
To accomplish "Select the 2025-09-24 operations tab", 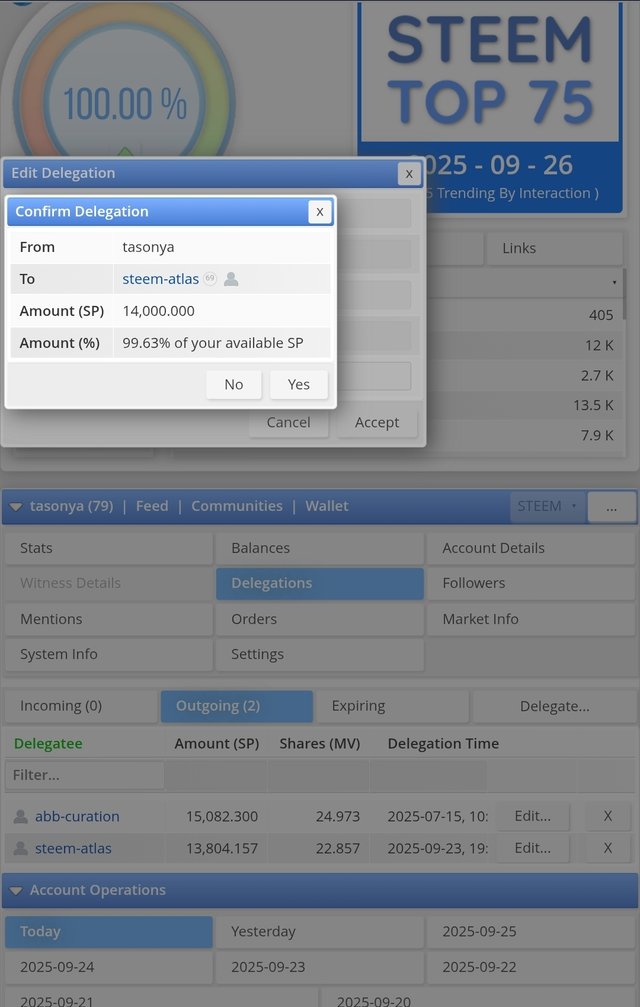I will (108, 967).
